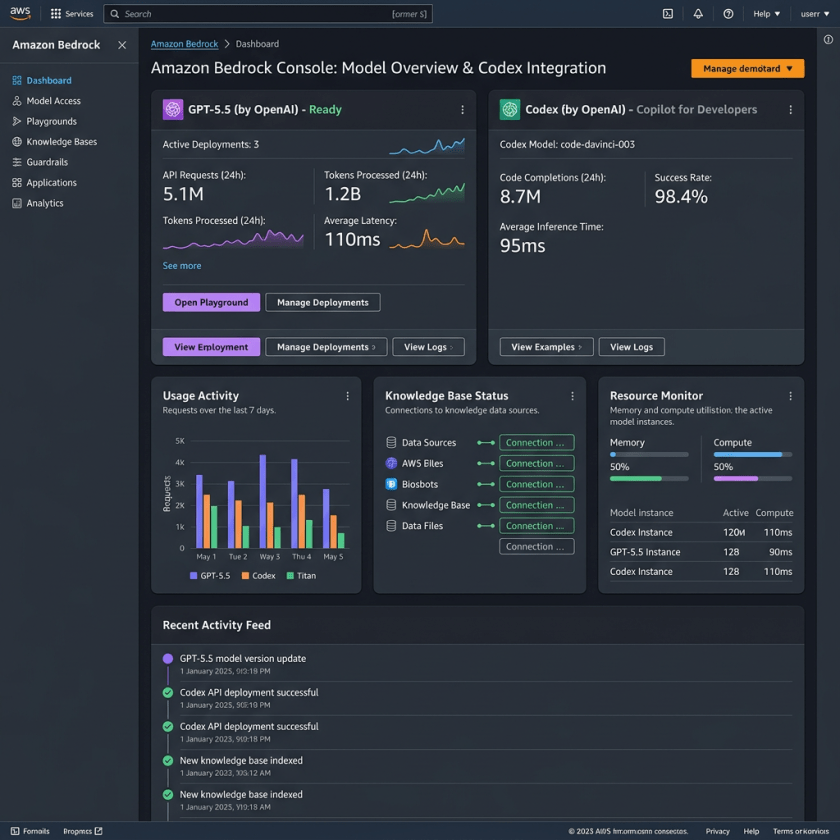
Task: Click Manage Deployments beside Open Playground
Action: (x=322, y=303)
